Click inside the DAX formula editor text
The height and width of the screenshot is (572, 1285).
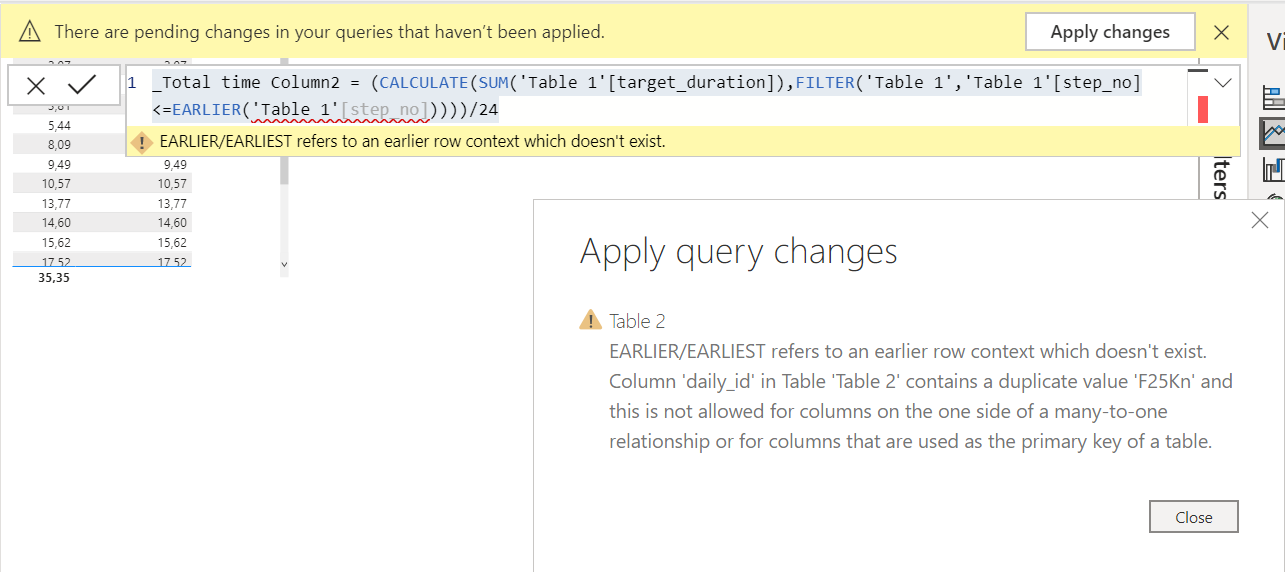click(x=646, y=95)
